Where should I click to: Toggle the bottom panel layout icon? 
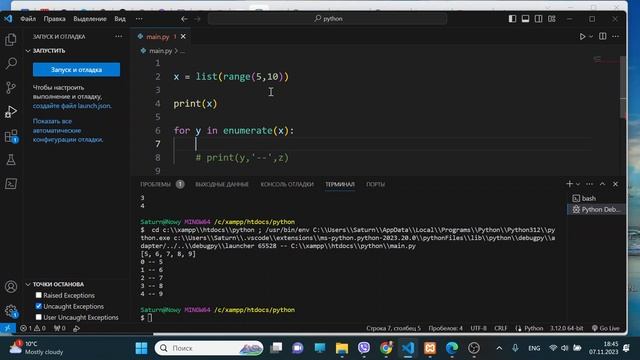point(525,19)
